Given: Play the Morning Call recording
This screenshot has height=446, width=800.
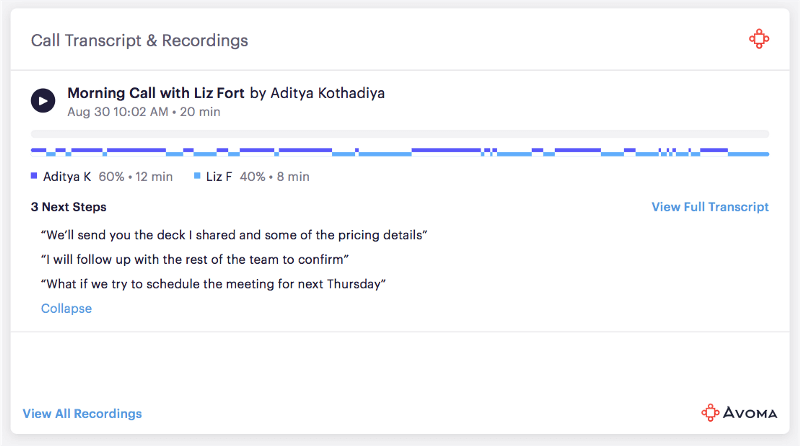Looking at the screenshot, I should [x=43, y=100].
